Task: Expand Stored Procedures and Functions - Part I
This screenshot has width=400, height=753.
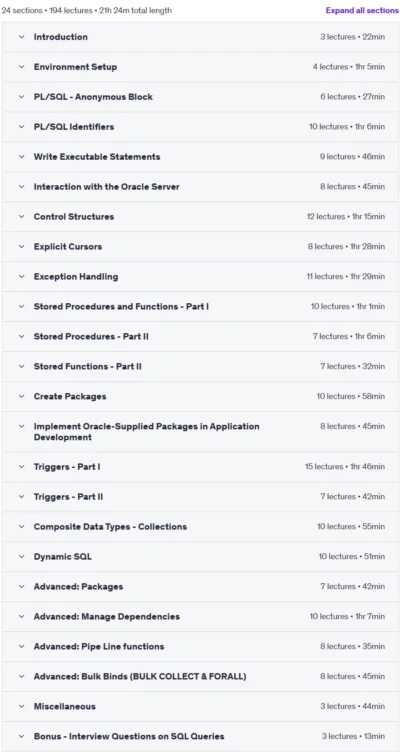Action: [x=200, y=306]
